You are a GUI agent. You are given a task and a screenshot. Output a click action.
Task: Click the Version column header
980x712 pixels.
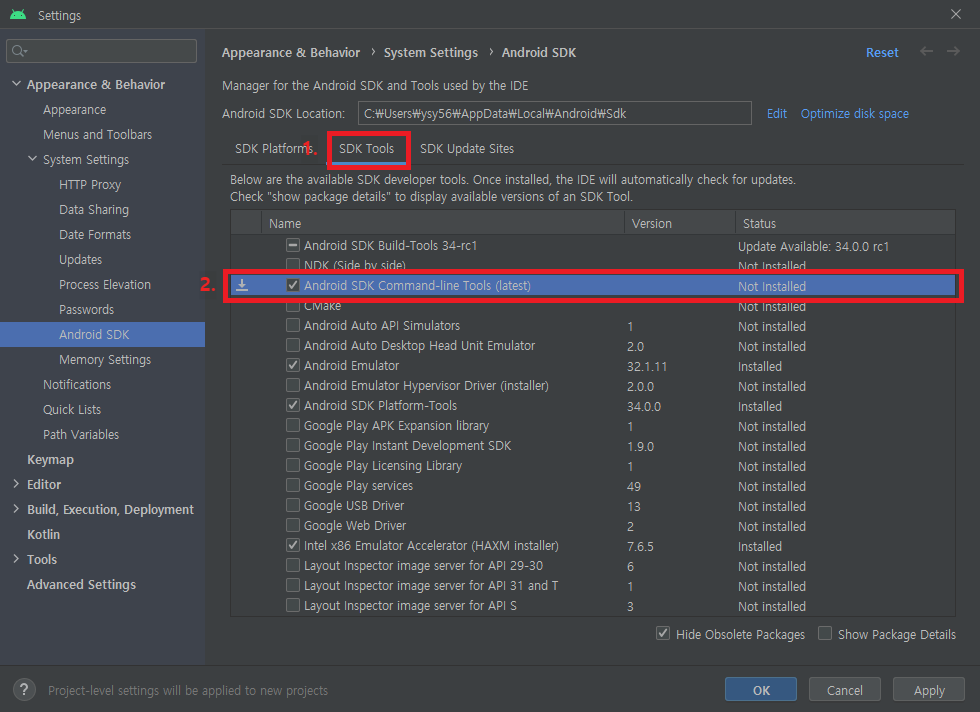click(x=679, y=223)
